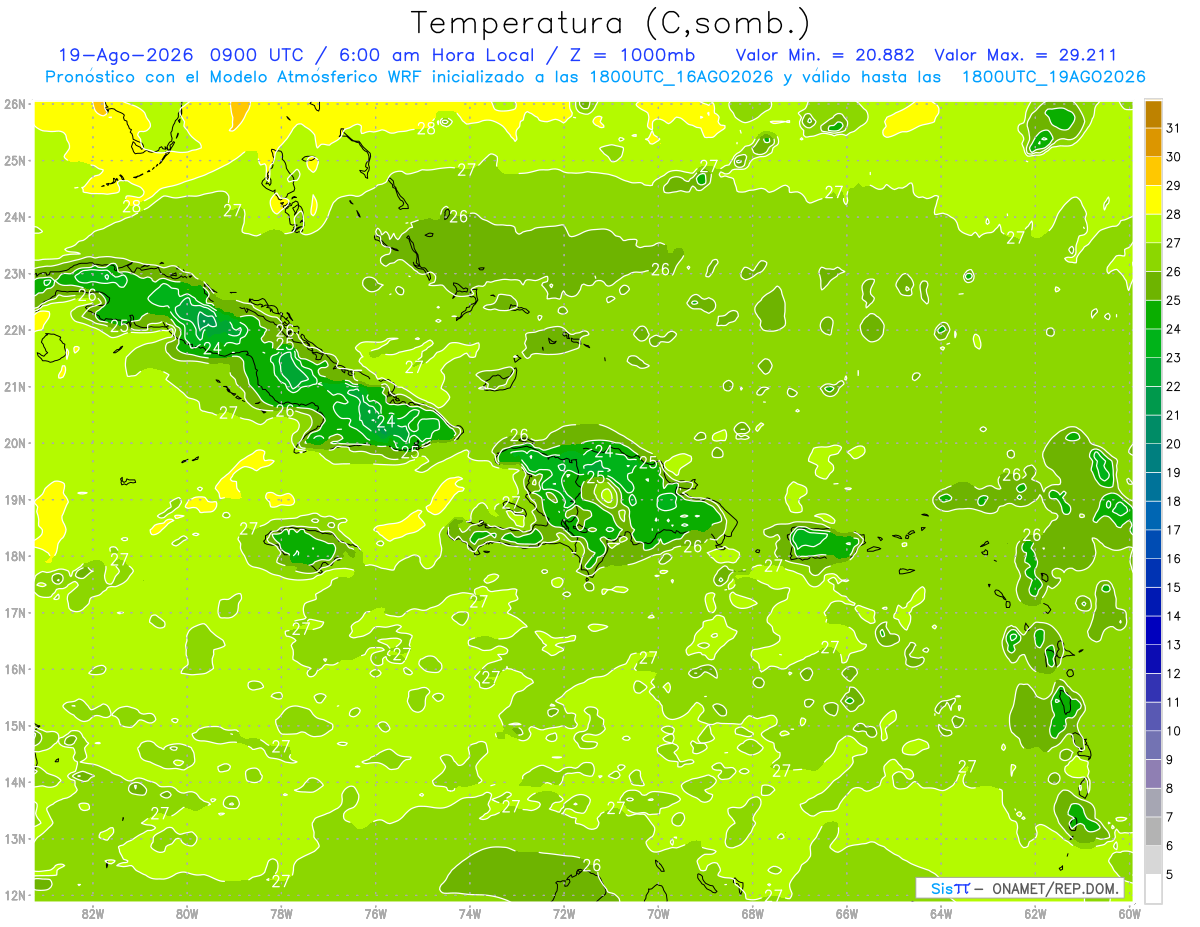Click the longitude axis label "62W"
This screenshot has height=927, width=1200.
tap(1035, 913)
